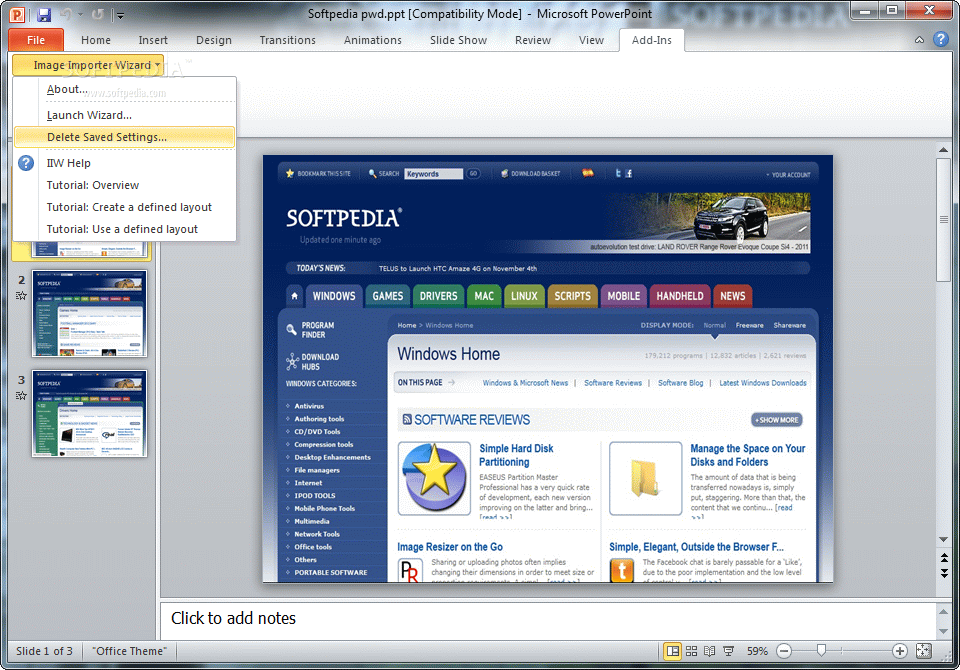This screenshot has height=670, width=960.
Task: Click the slide area vertical scrollbar thumb
Action: 943,219
